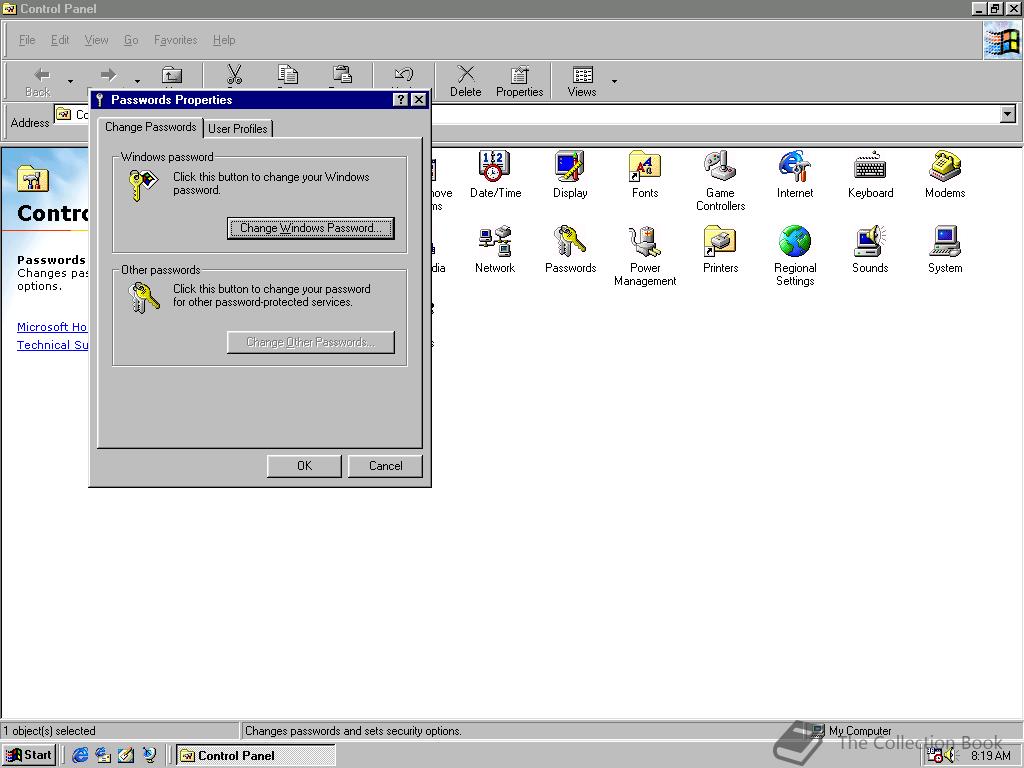The width and height of the screenshot is (1024, 768).
Task: Click the Back toolbar button
Action: 38,81
